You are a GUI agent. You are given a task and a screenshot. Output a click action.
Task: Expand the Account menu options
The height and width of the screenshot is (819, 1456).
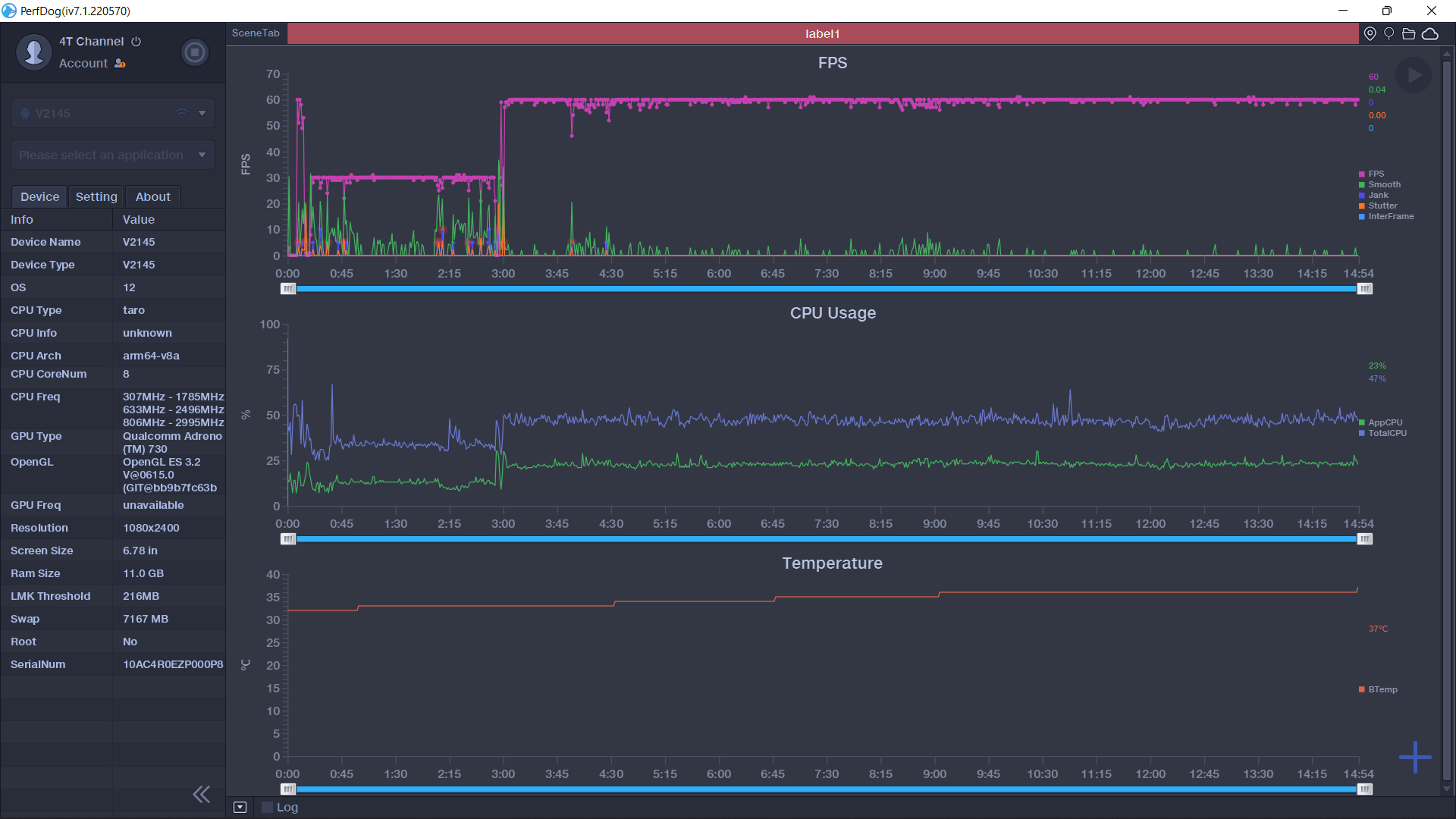pos(84,62)
